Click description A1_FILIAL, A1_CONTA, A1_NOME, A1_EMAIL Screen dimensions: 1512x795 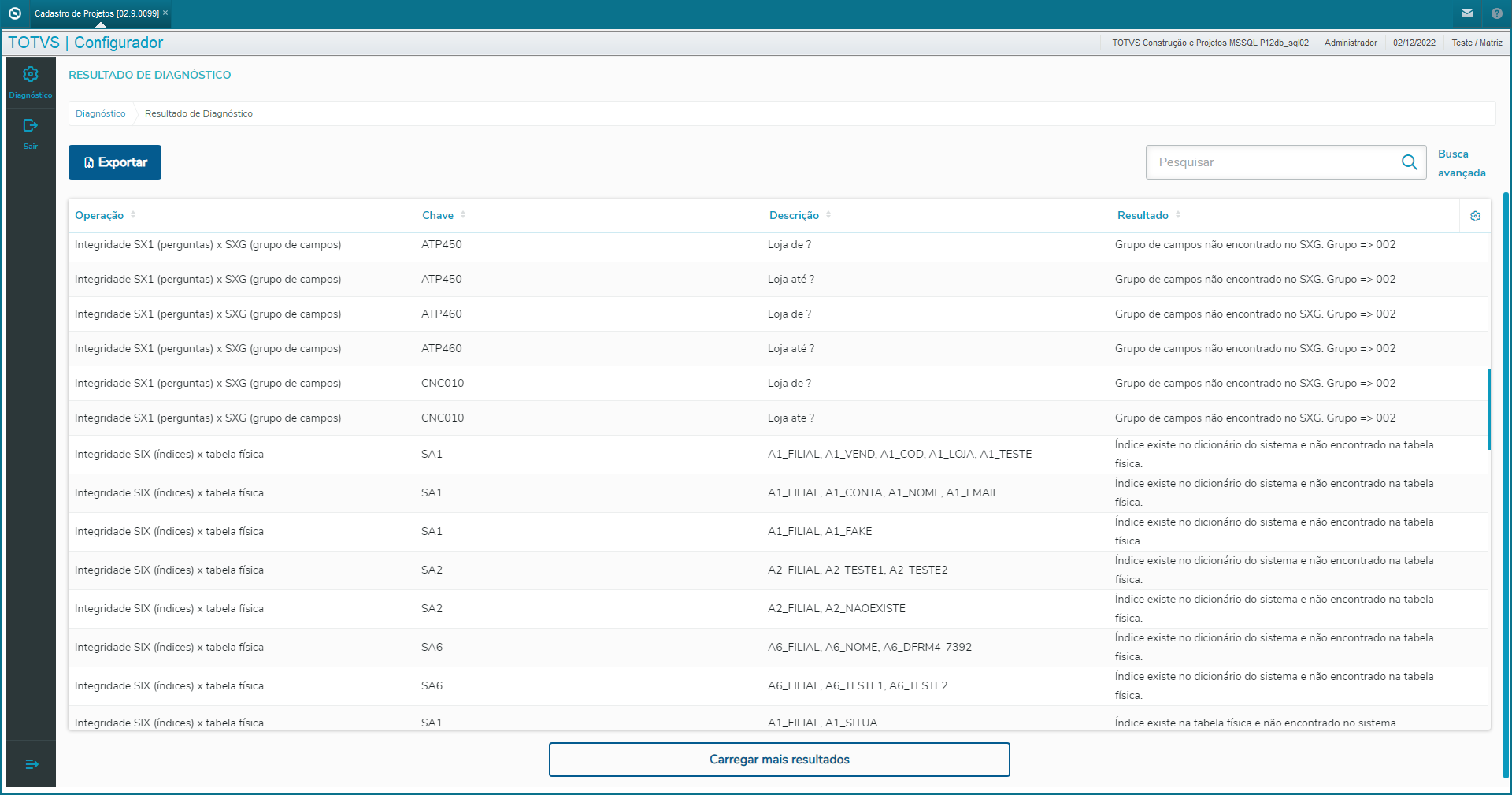click(883, 493)
